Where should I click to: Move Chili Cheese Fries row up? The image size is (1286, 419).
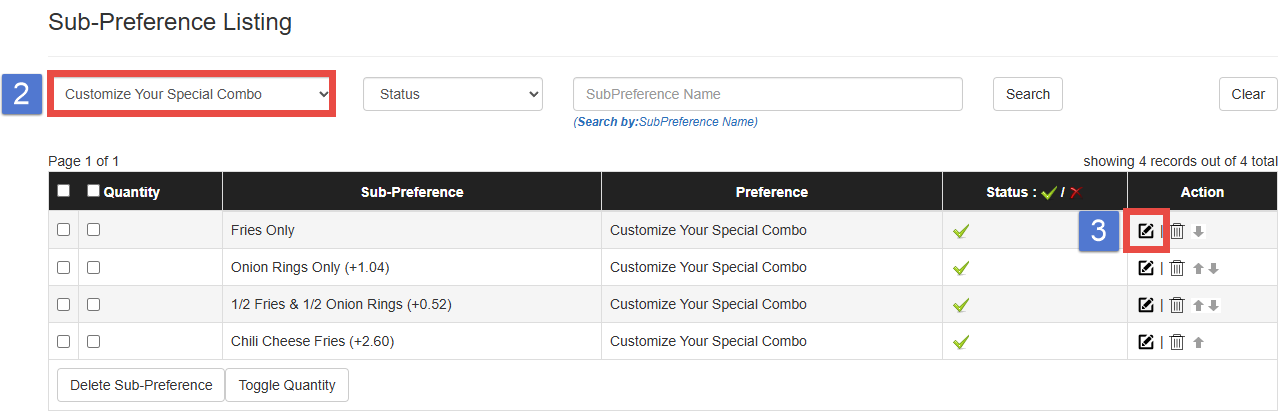pos(1198,342)
